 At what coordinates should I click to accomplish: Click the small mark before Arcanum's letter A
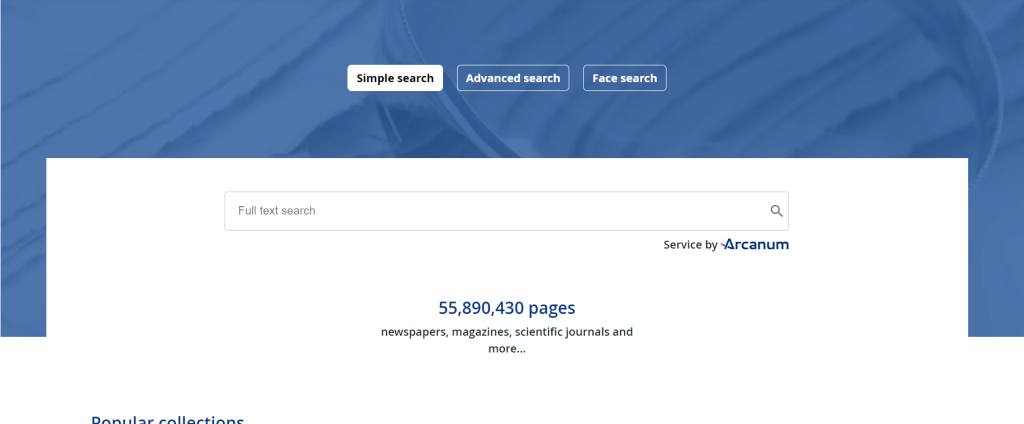[725, 243]
